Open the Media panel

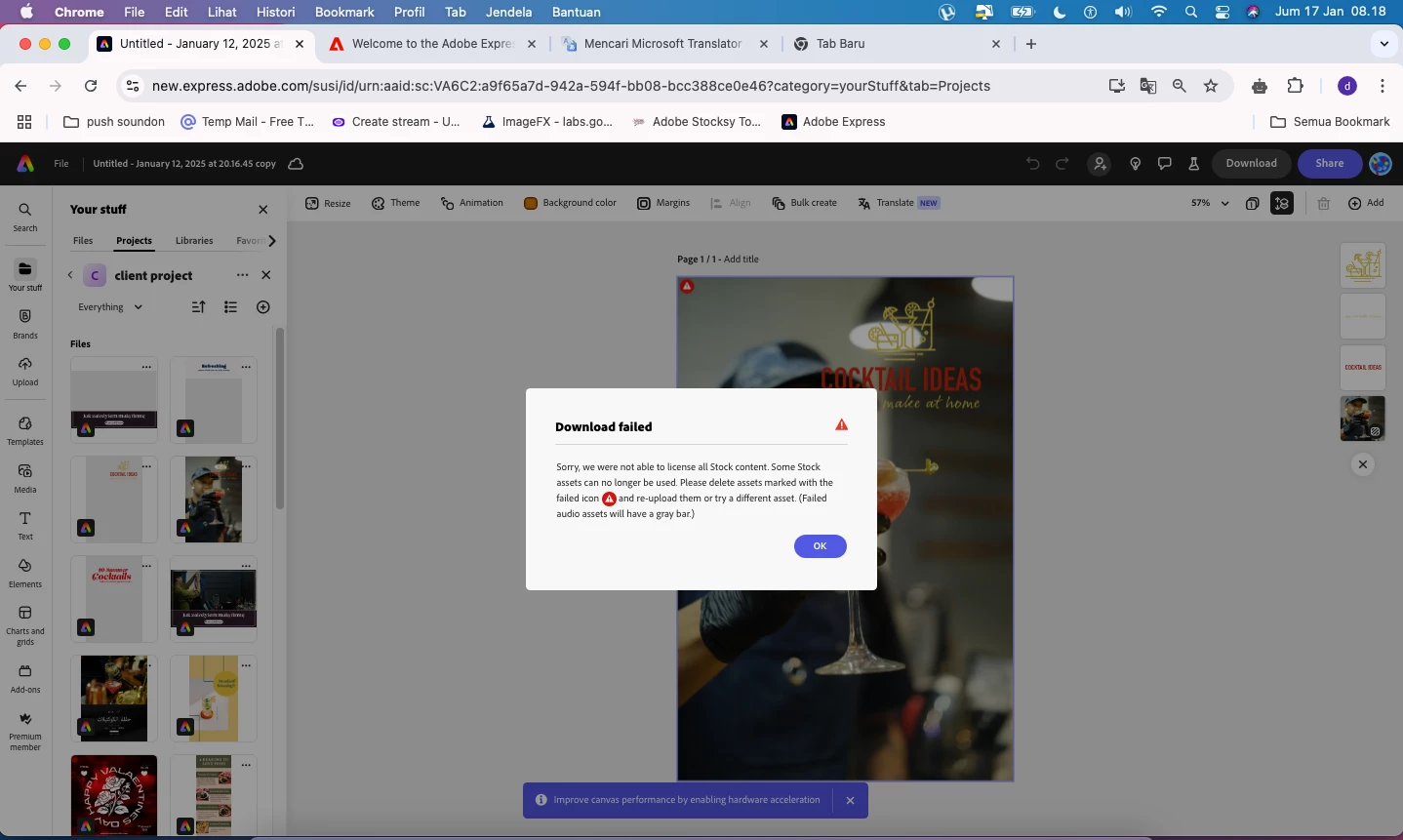coord(25,478)
